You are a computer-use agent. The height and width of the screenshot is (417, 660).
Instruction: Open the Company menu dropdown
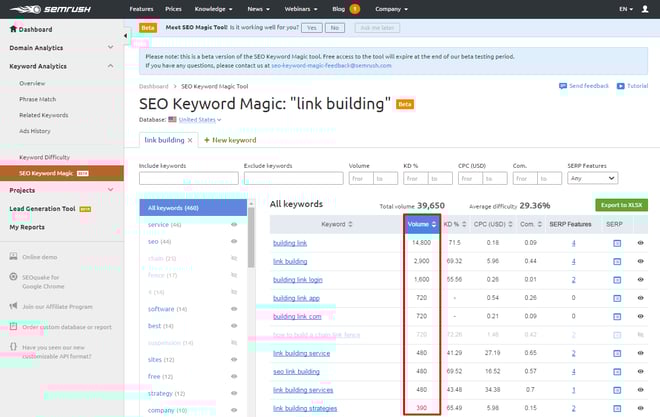(x=391, y=9)
